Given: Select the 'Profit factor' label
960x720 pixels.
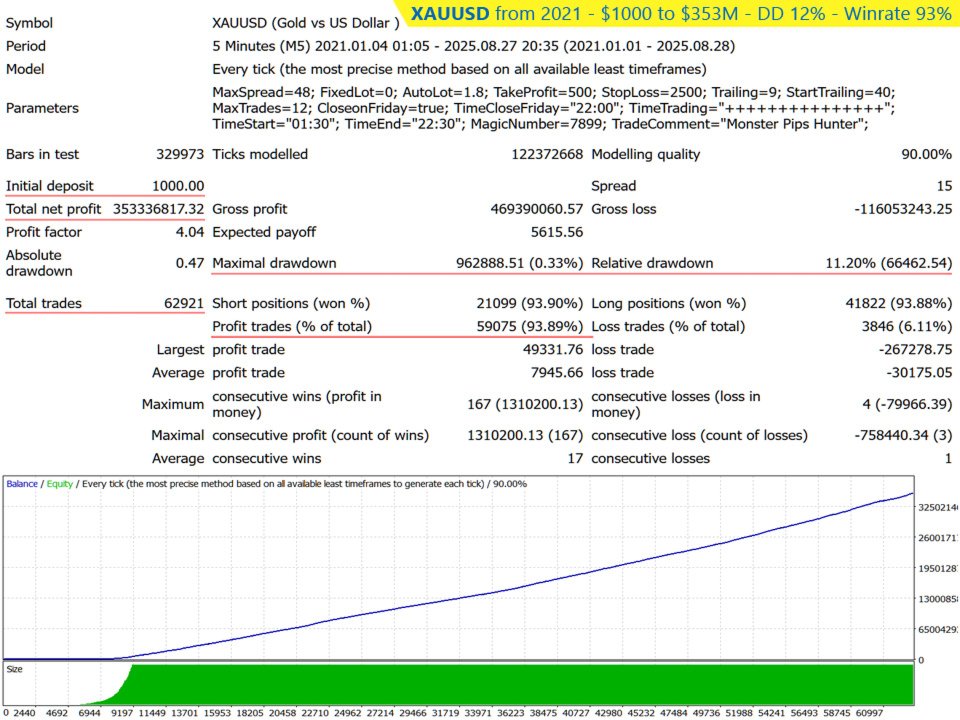Looking at the screenshot, I should [43, 232].
